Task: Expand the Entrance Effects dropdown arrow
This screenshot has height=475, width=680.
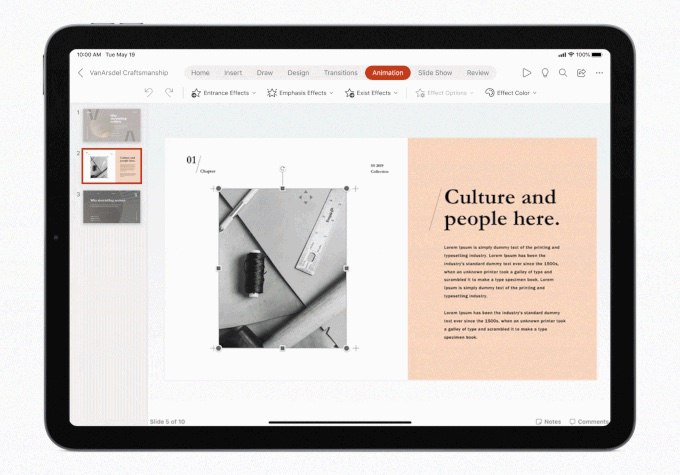Action: [254, 93]
